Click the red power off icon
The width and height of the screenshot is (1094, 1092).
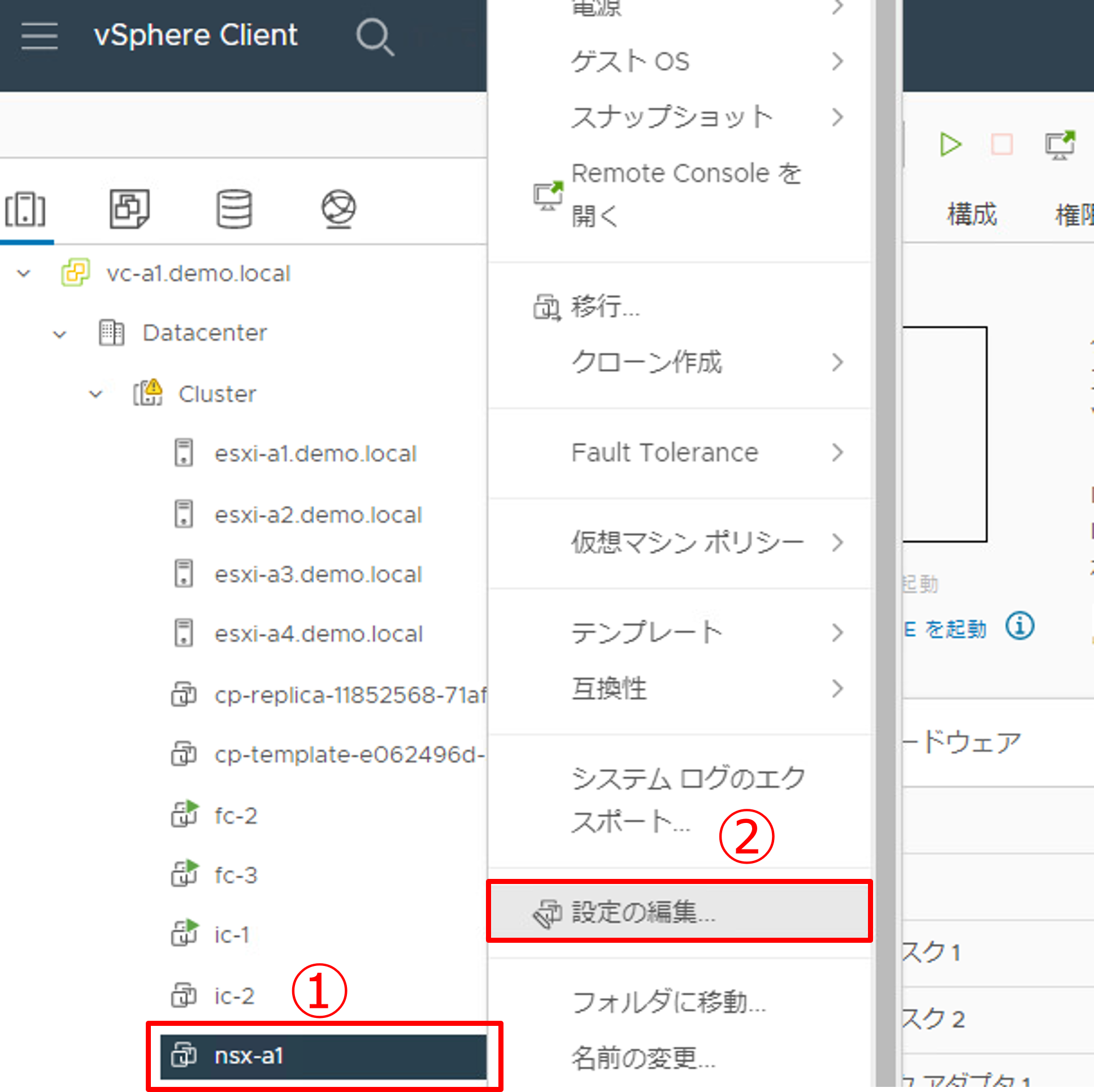point(1001,145)
